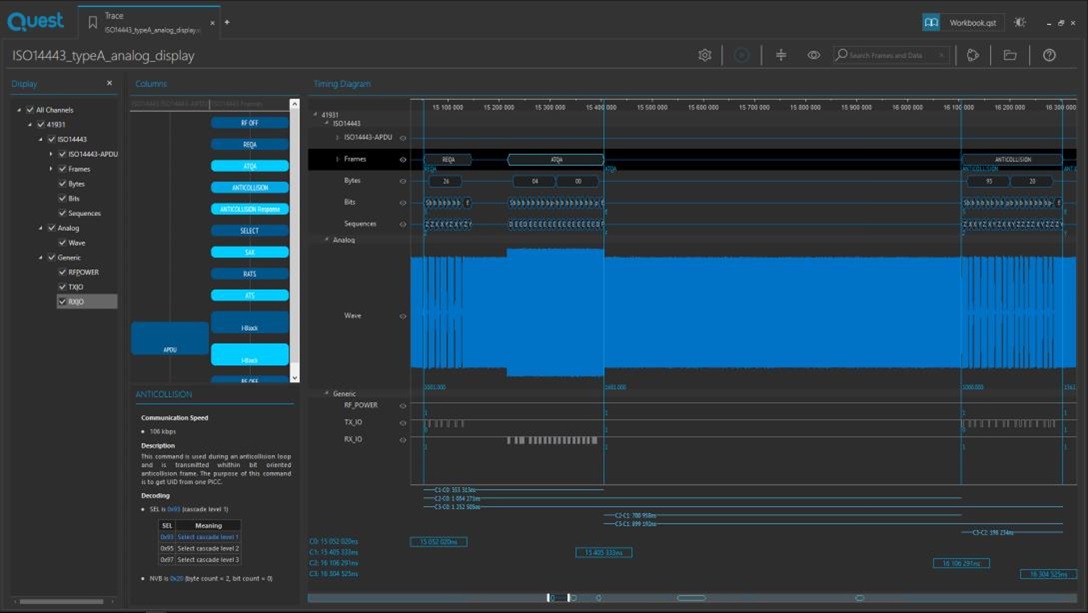Click the help question mark icon

point(1049,55)
